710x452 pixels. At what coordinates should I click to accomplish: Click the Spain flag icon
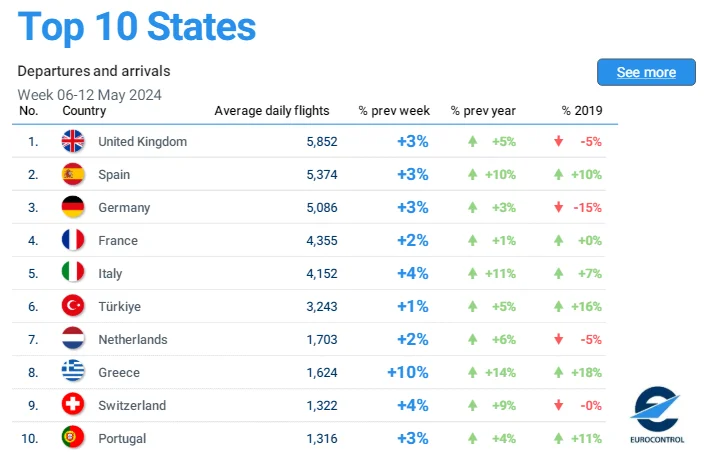[x=73, y=174]
